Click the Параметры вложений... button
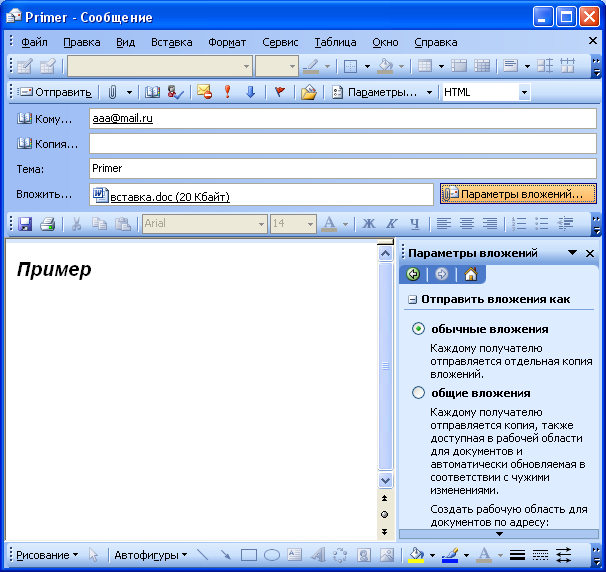606x572 pixels. (x=518, y=194)
